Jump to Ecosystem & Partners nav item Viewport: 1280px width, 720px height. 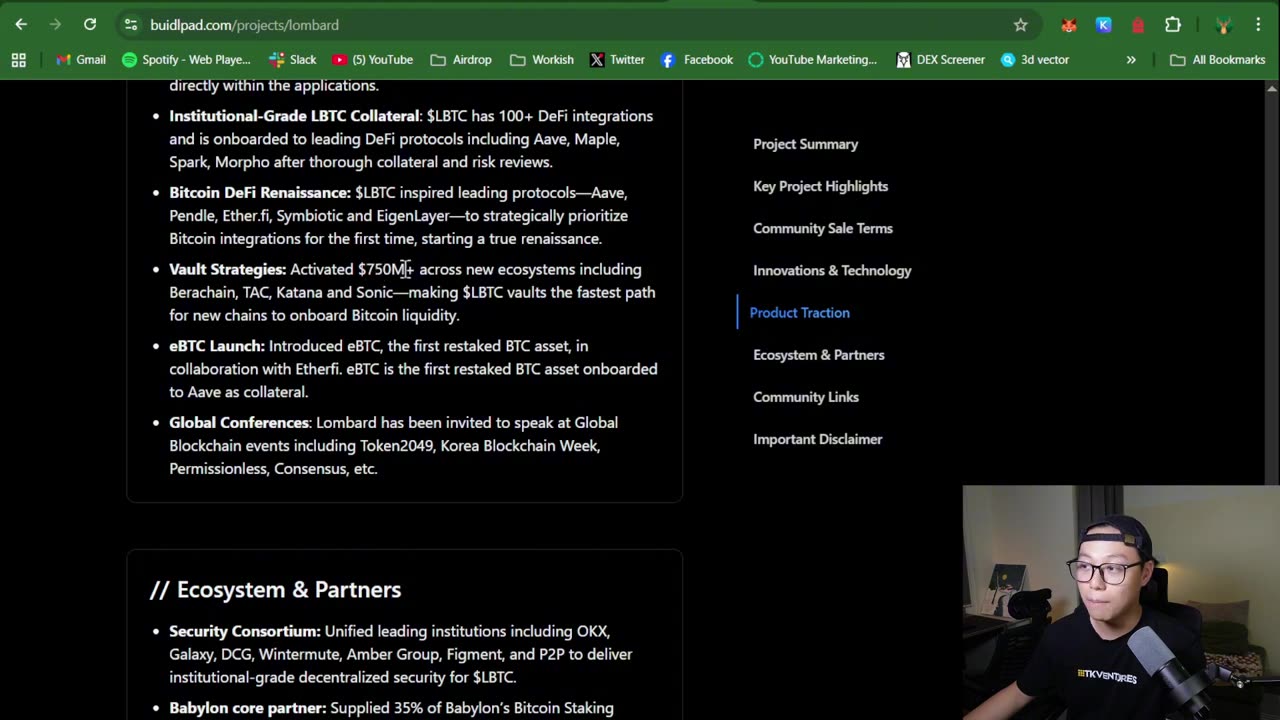pos(818,355)
